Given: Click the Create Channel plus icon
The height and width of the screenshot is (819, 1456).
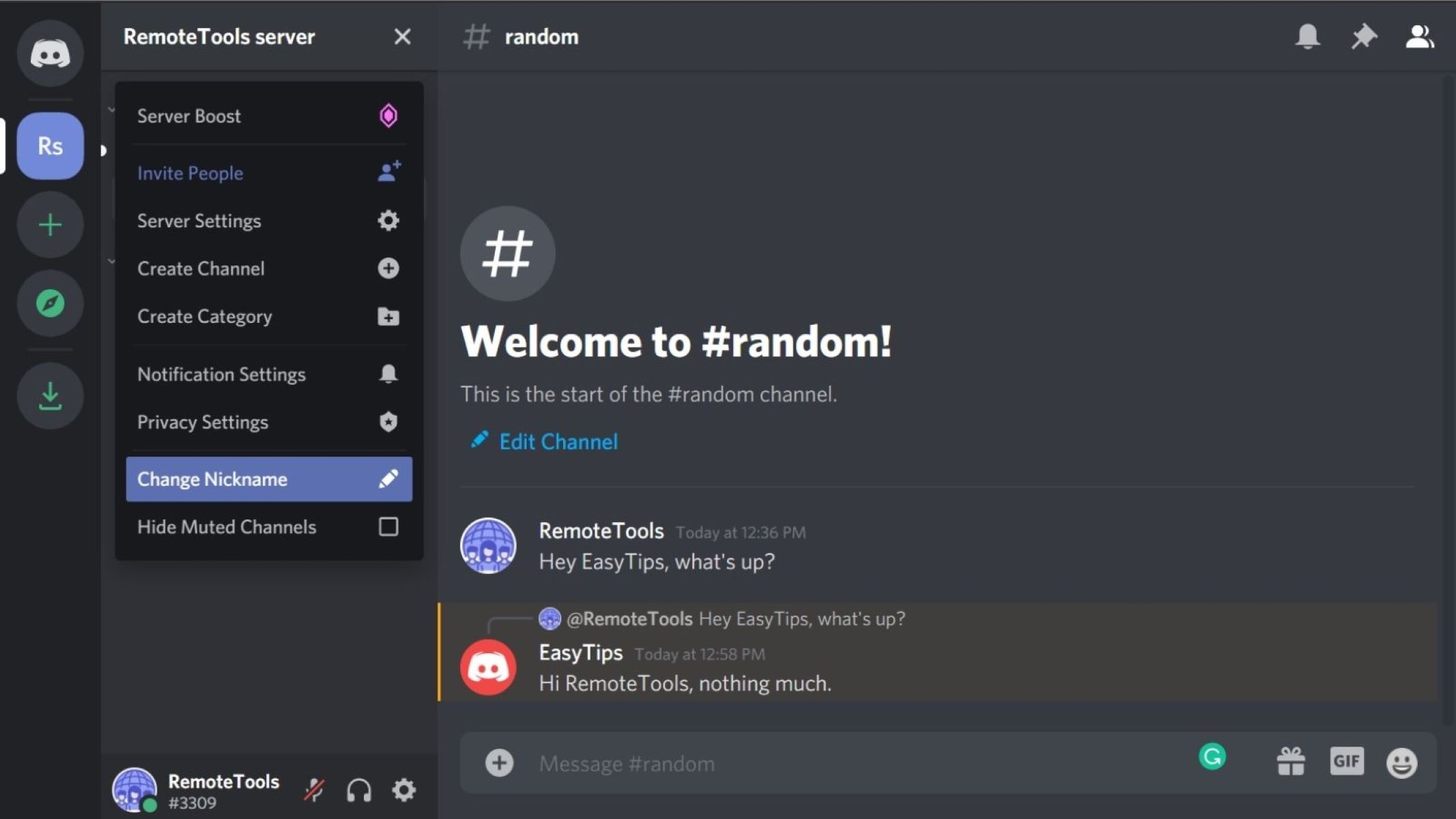Looking at the screenshot, I should [389, 268].
